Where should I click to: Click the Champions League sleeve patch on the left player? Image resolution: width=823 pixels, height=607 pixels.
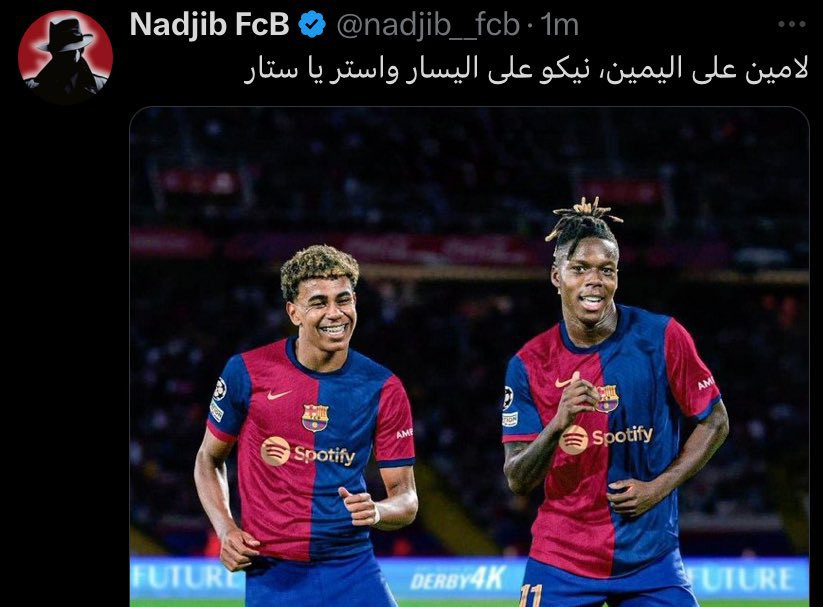coord(219,390)
